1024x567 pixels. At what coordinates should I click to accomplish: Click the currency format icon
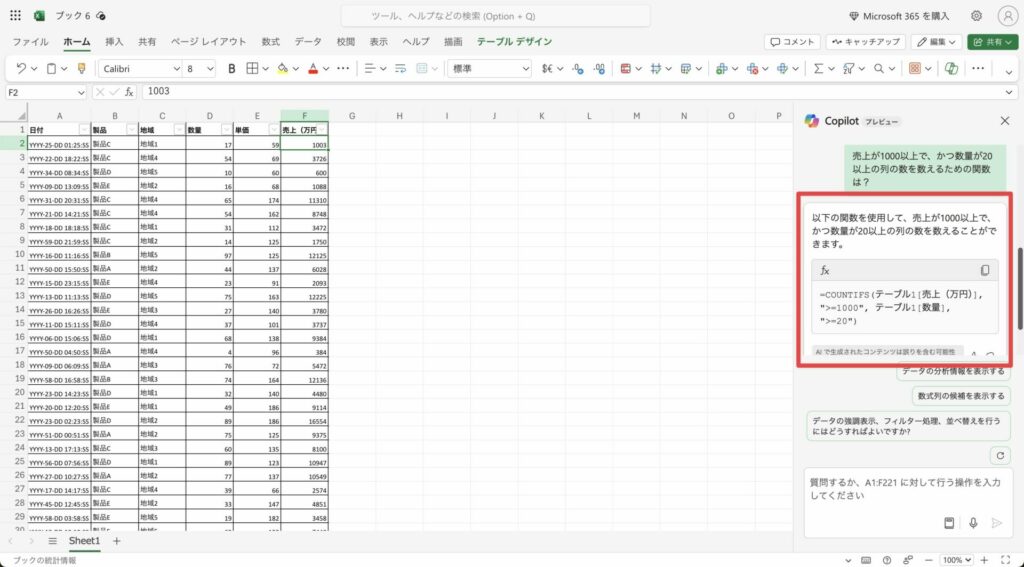pyautogui.click(x=547, y=69)
